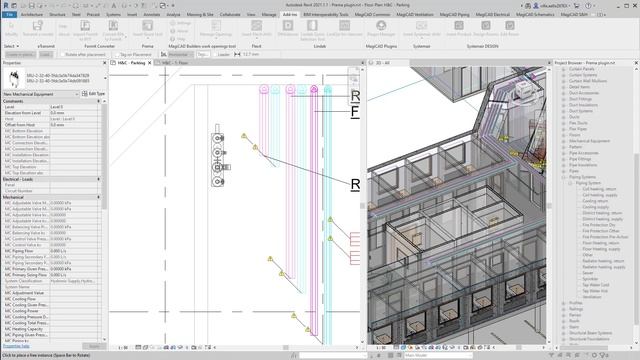Screen dimensions: 640x360
Task: Expand the Duct Systems tree node
Action: point(564,111)
